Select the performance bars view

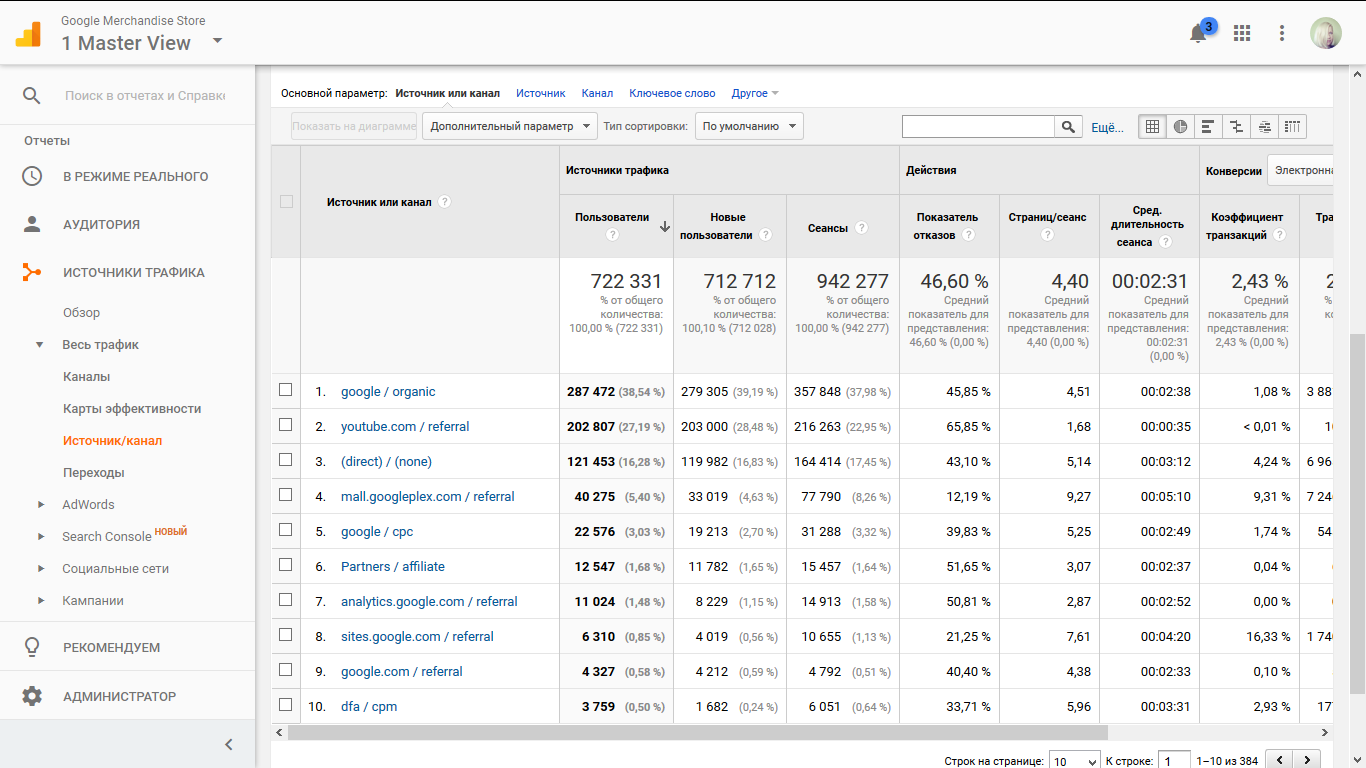pos(1207,126)
